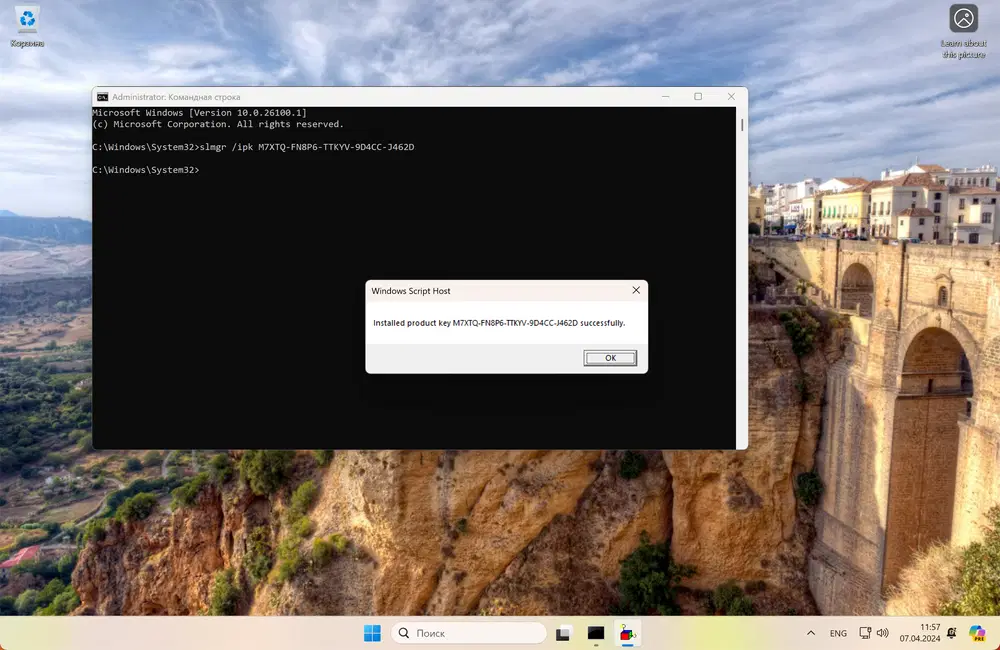1000x650 pixels.
Task: Open the Windows Start menu
Action: pyautogui.click(x=372, y=633)
